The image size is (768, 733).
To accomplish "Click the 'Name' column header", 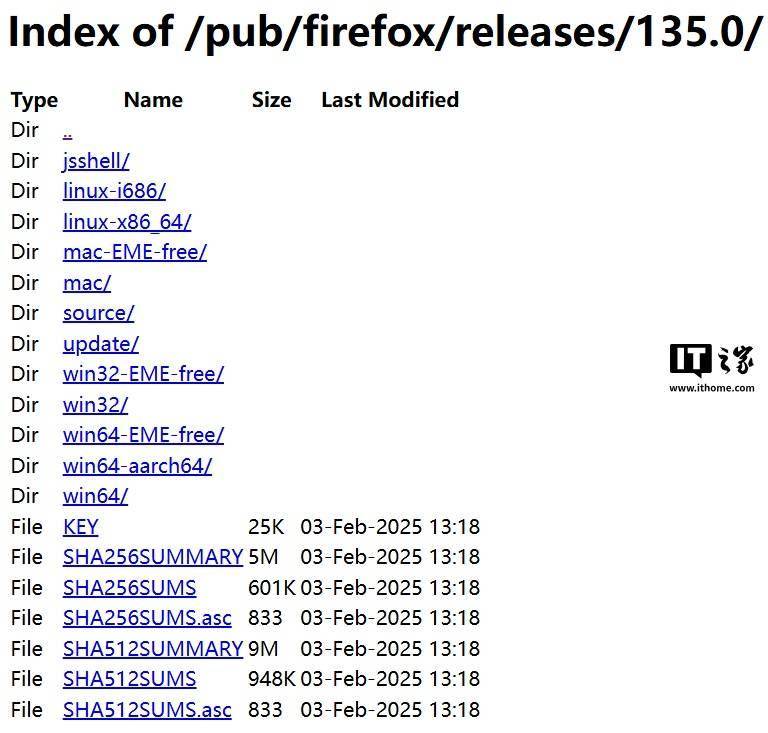I will coord(153,100).
